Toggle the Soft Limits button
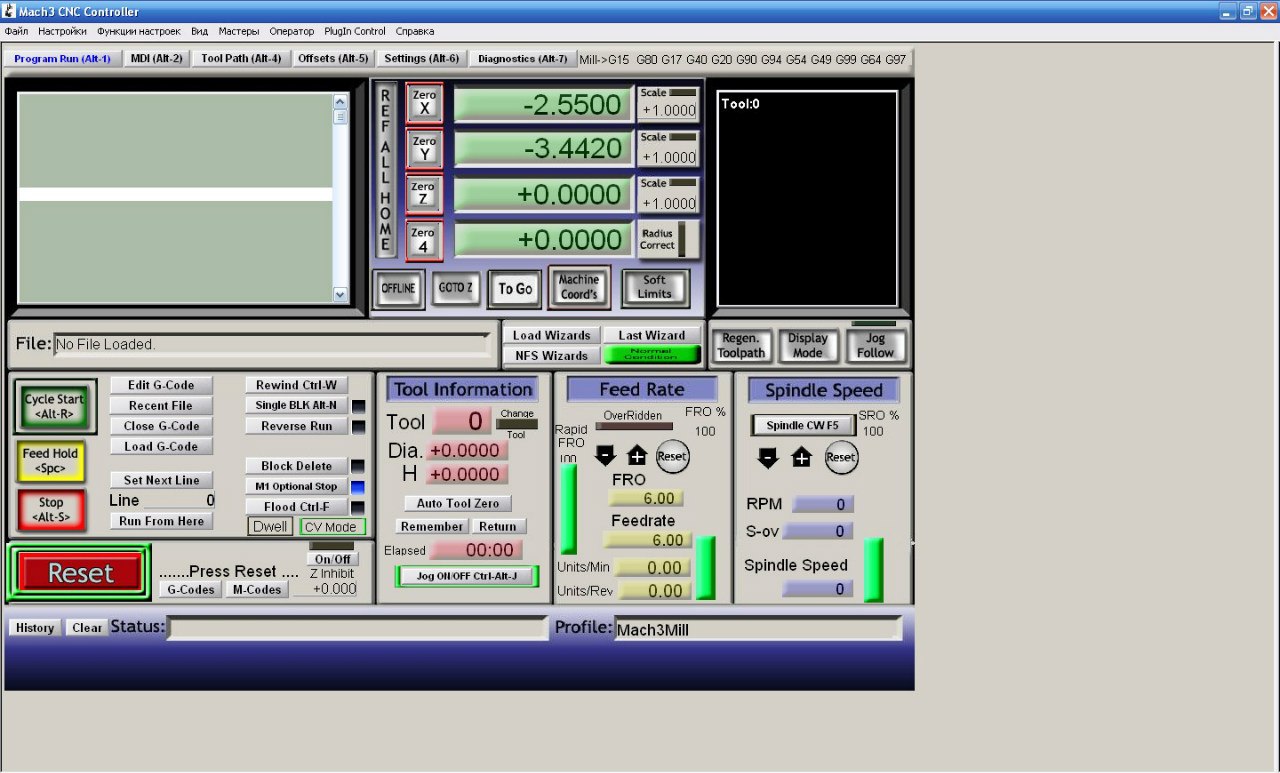The width and height of the screenshot is (1280, 773). [654, 288]
